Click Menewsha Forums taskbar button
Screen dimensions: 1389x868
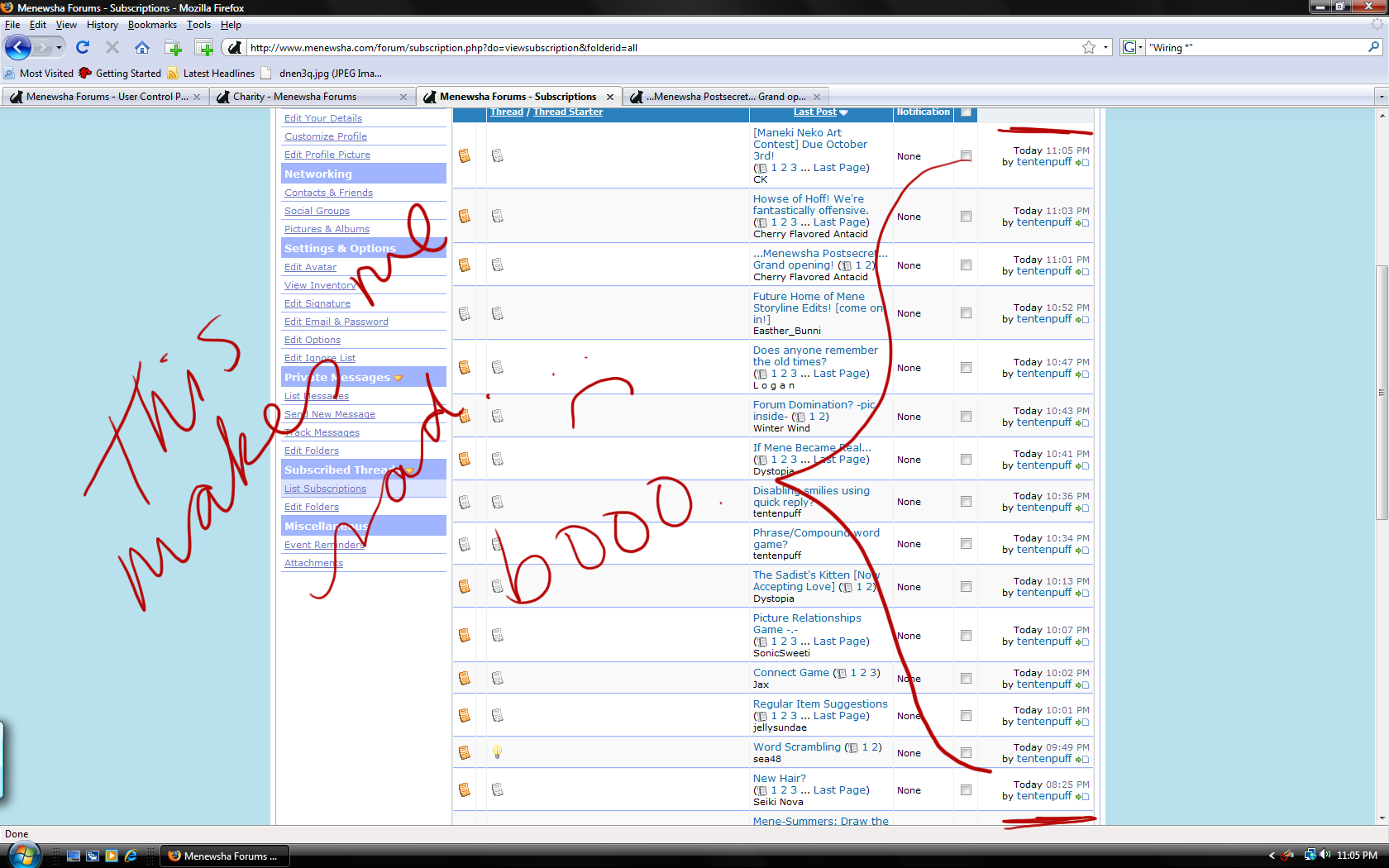tap(224, 856)
